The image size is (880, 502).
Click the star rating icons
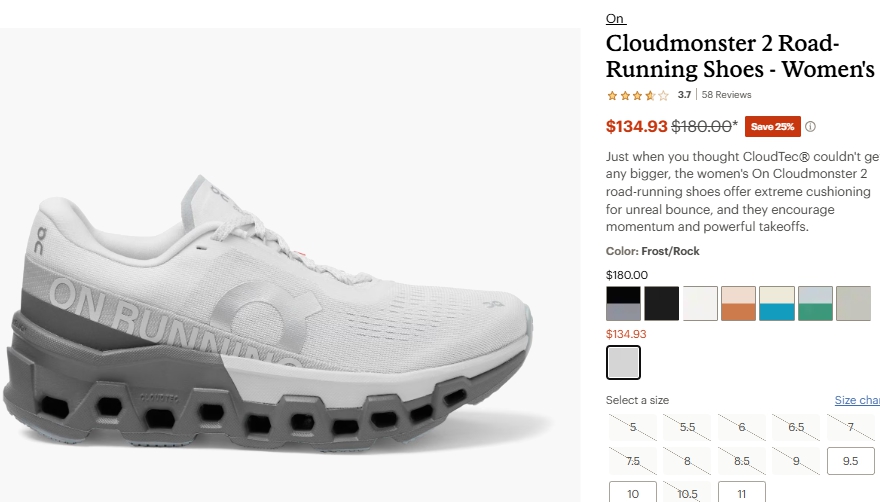[x=638, y=95]
